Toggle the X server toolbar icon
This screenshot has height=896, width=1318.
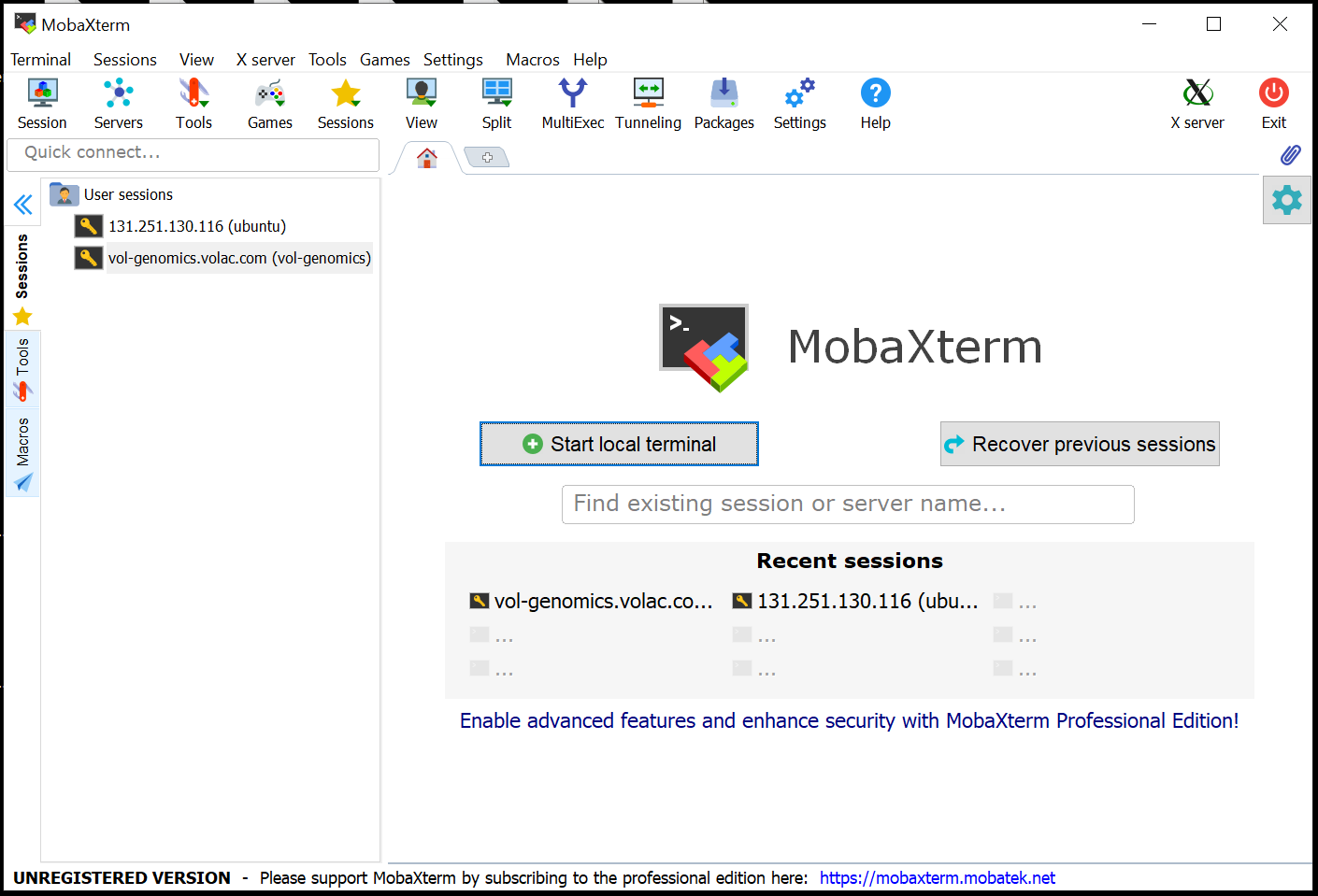(1197, 104)
